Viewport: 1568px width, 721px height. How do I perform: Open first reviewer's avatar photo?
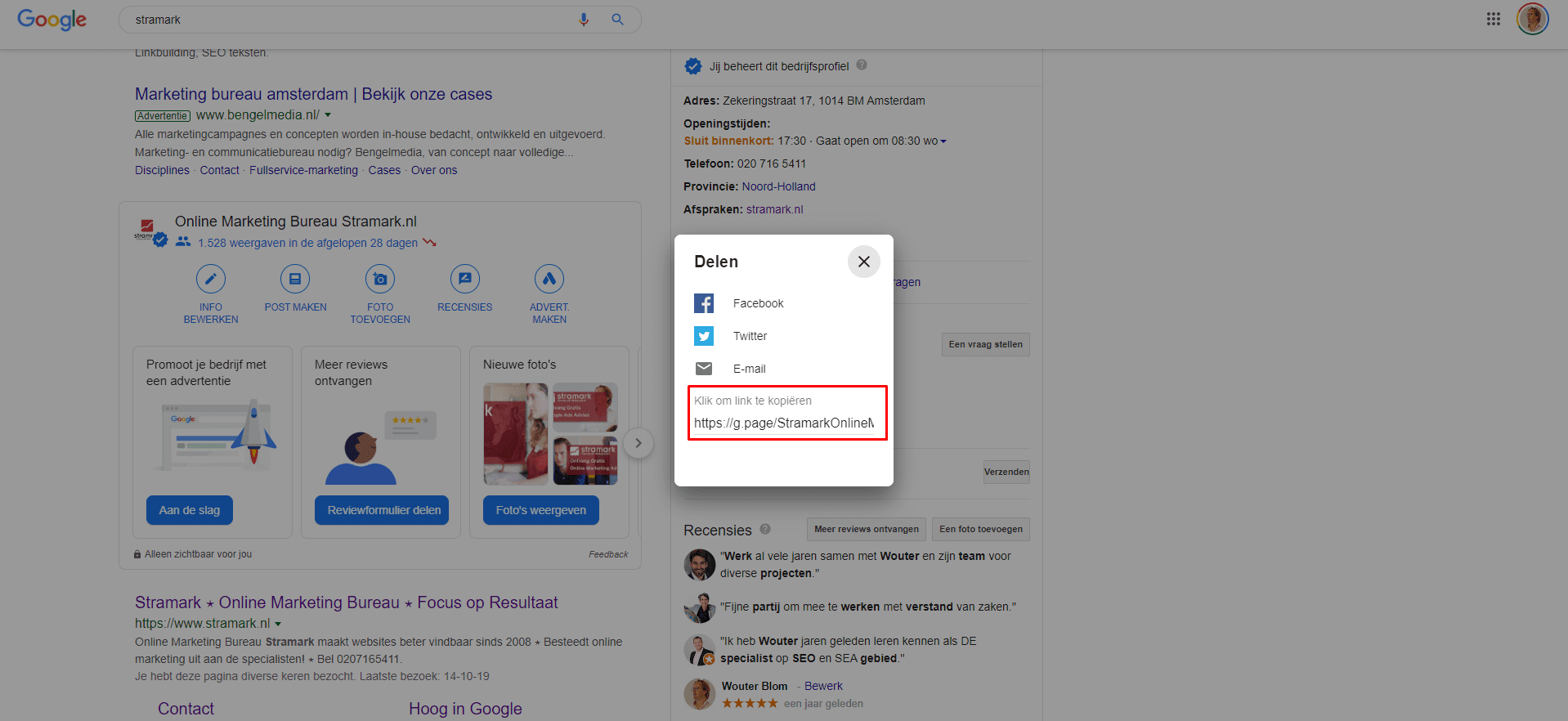[x=700, y=565]
